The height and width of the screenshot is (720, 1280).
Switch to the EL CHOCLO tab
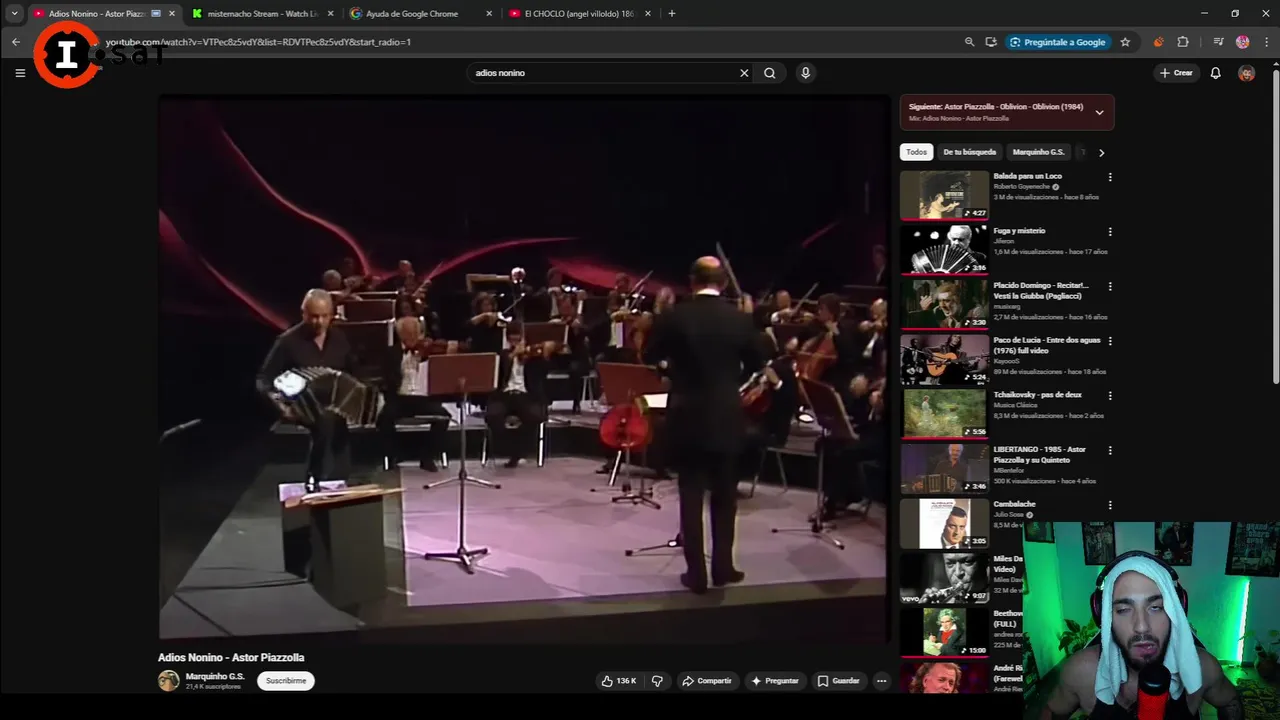click(x=580, y=14)
